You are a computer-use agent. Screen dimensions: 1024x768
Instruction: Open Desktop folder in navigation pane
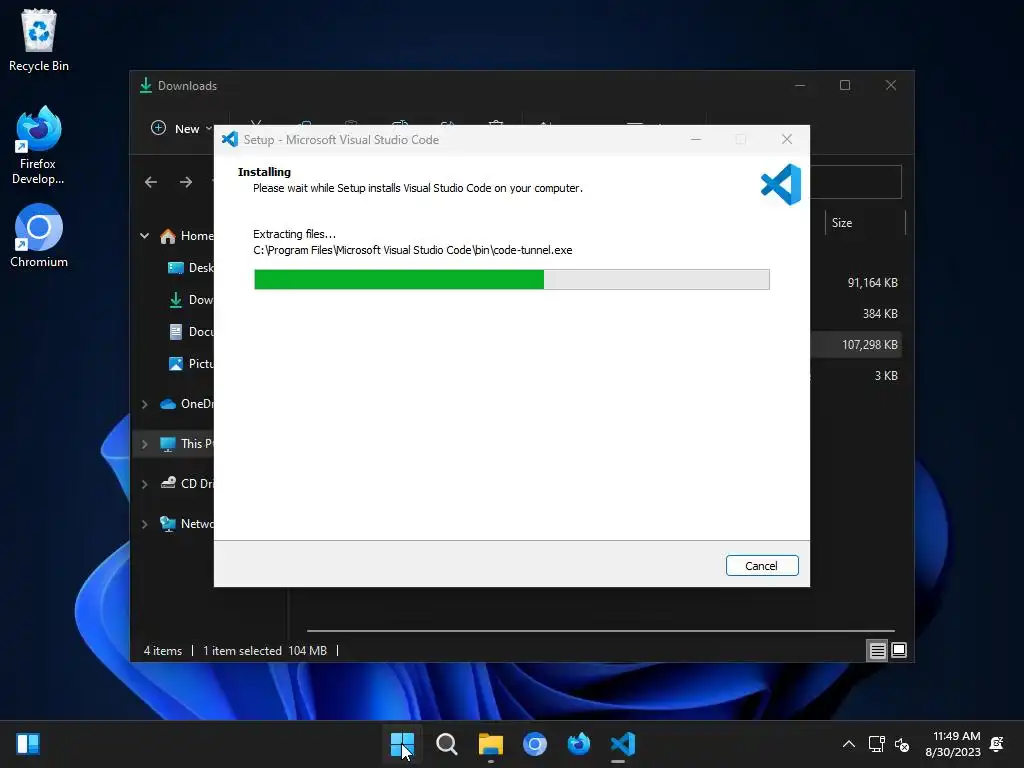(191, 268)
